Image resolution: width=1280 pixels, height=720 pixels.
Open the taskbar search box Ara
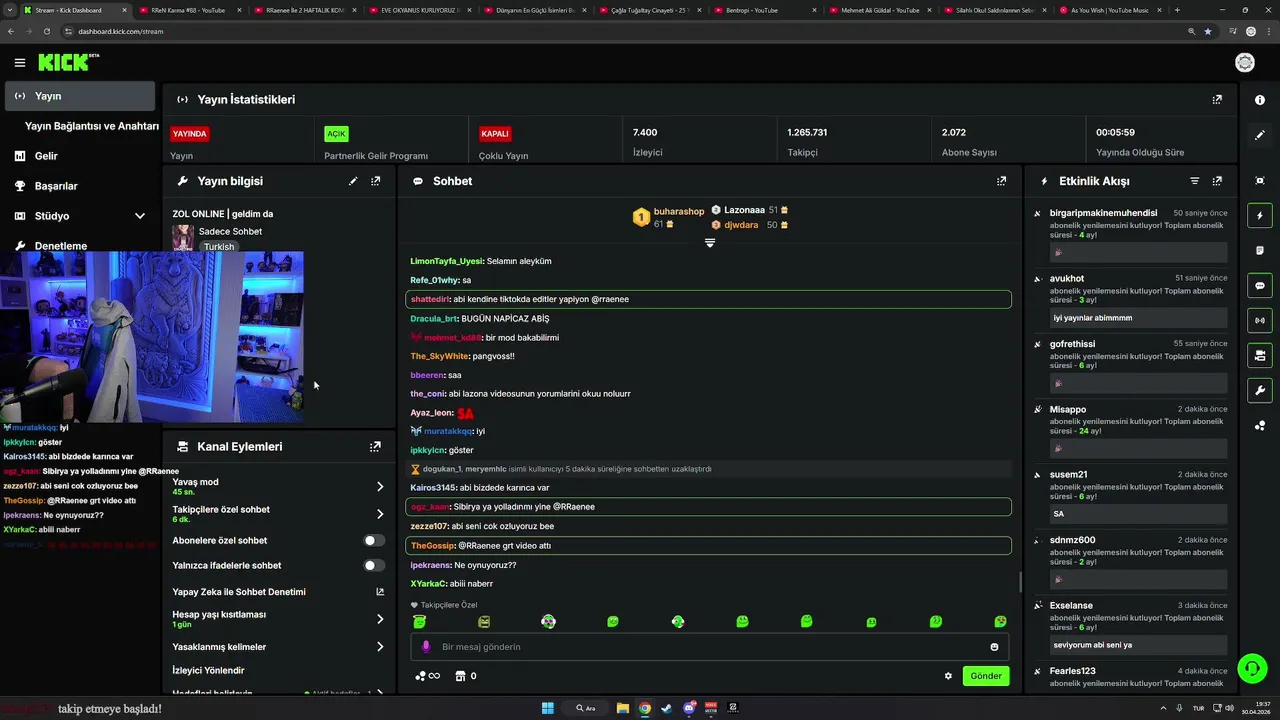click(x=586, y=708)
